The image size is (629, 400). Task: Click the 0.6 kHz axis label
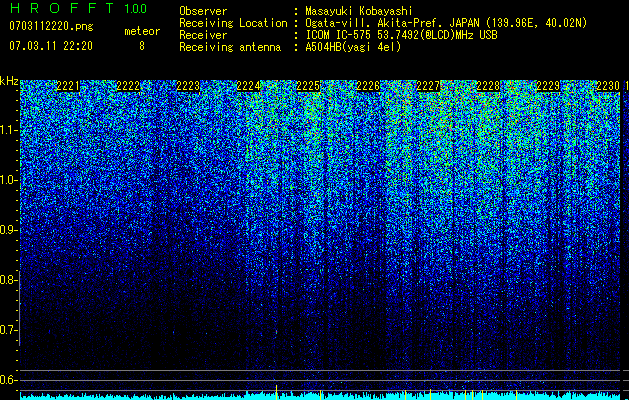[x=9, y=380]
